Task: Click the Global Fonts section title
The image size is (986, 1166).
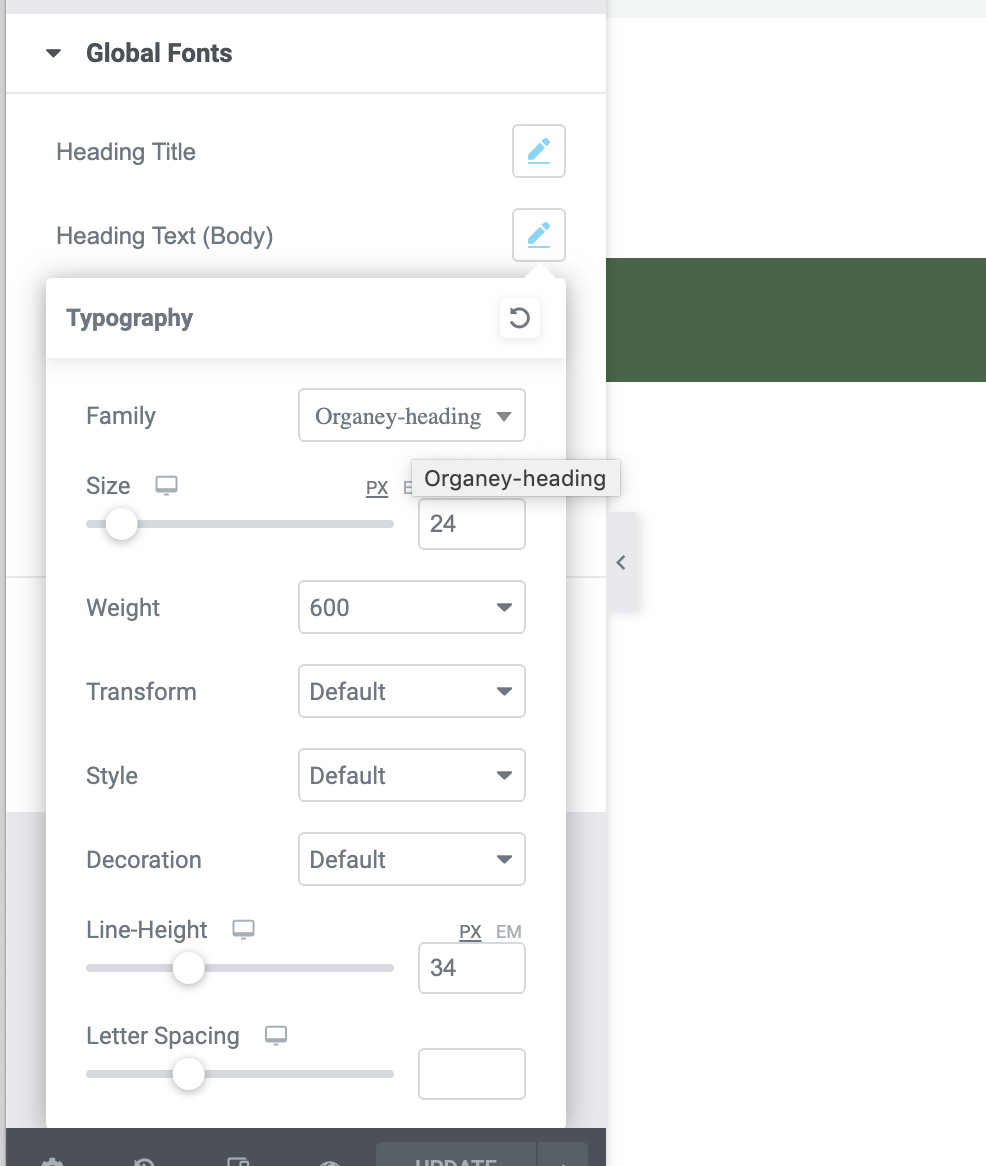Action: (x=159, y=54)
